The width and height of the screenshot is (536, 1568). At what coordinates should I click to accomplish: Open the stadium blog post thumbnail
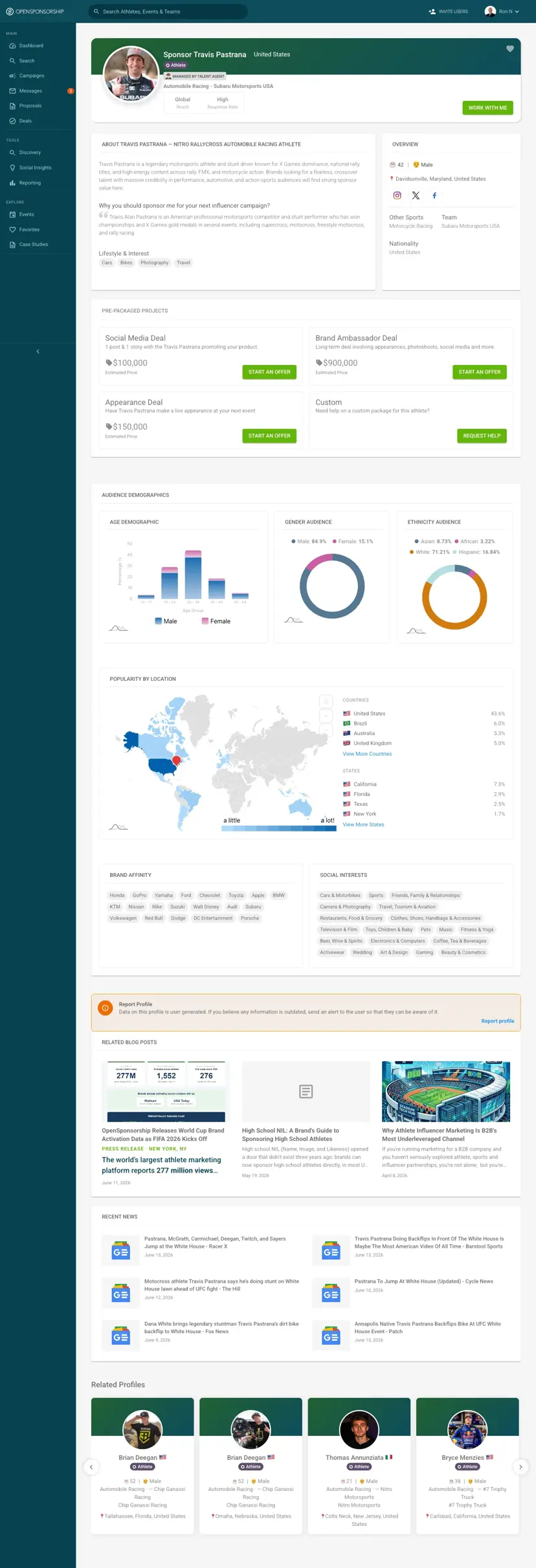(446, 1091)
